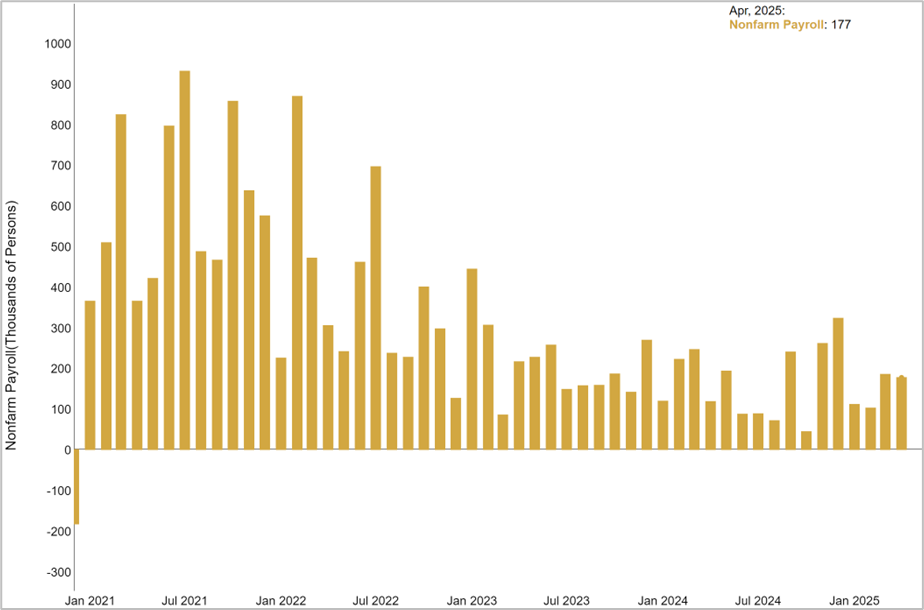Image resolution: width=924 pixels, height=610 pixels.
Task: Click the Jul 2024 x-axis label
Action: [x=758, y=601]
